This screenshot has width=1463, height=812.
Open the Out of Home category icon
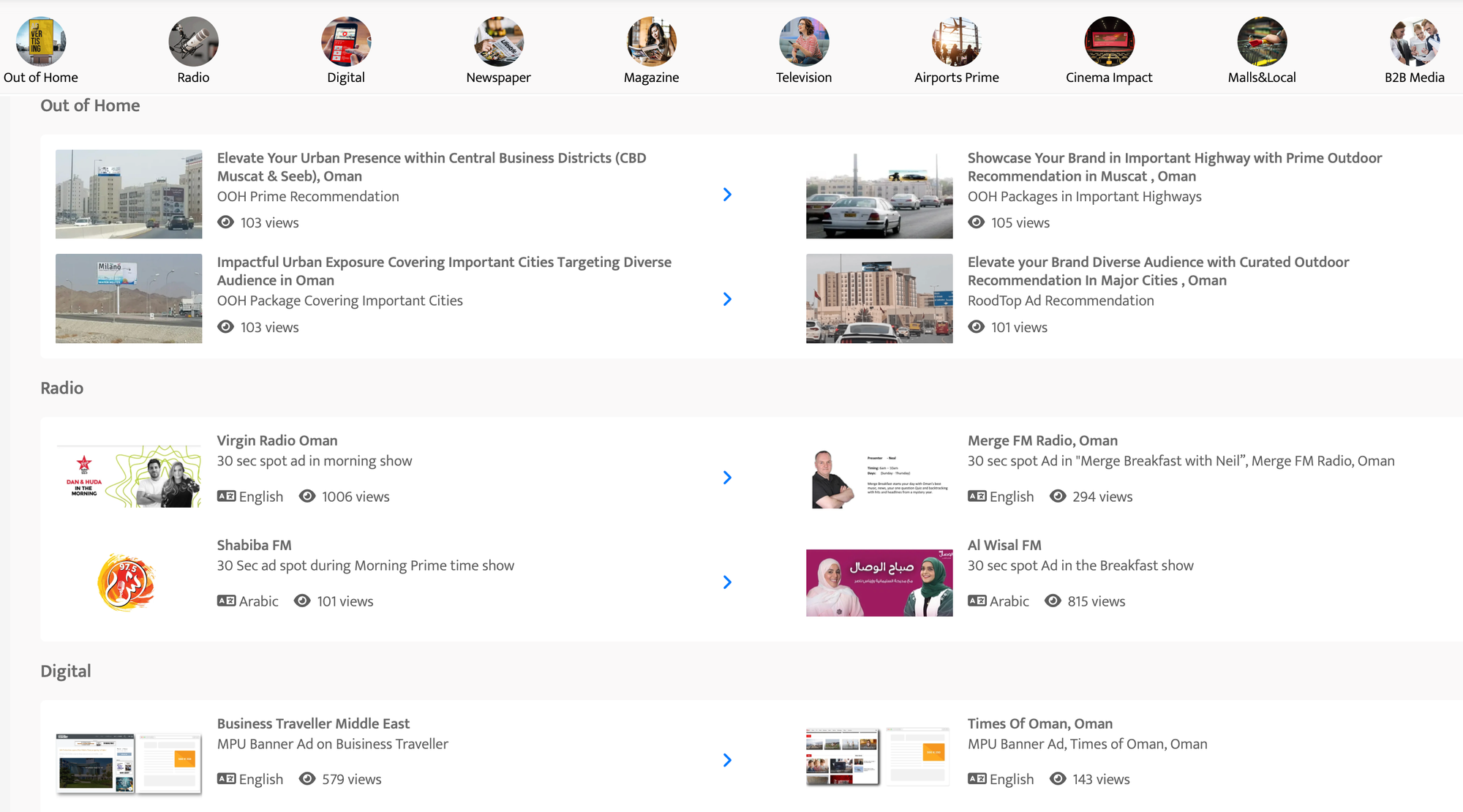(41, 42)
